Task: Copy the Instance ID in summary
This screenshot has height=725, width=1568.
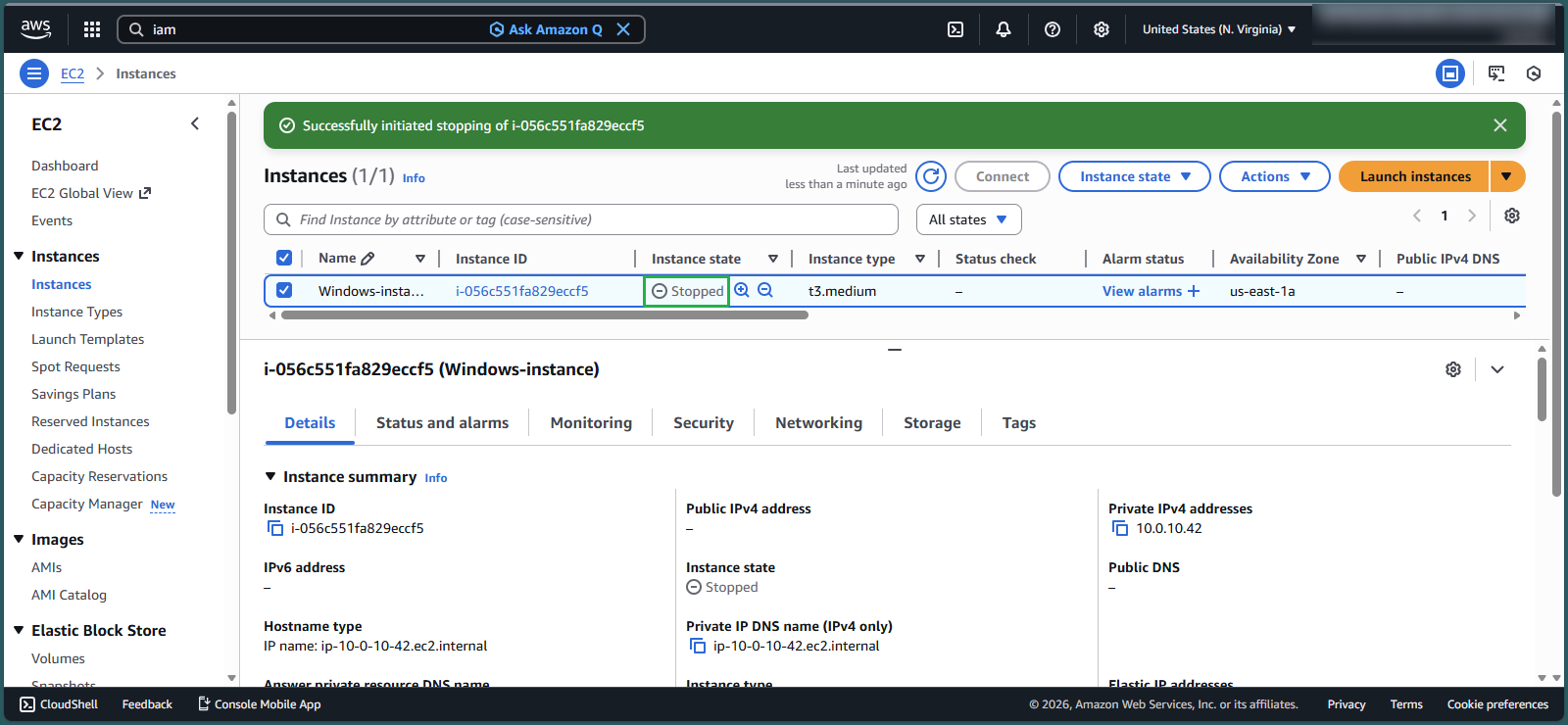Action: point(275,528)
